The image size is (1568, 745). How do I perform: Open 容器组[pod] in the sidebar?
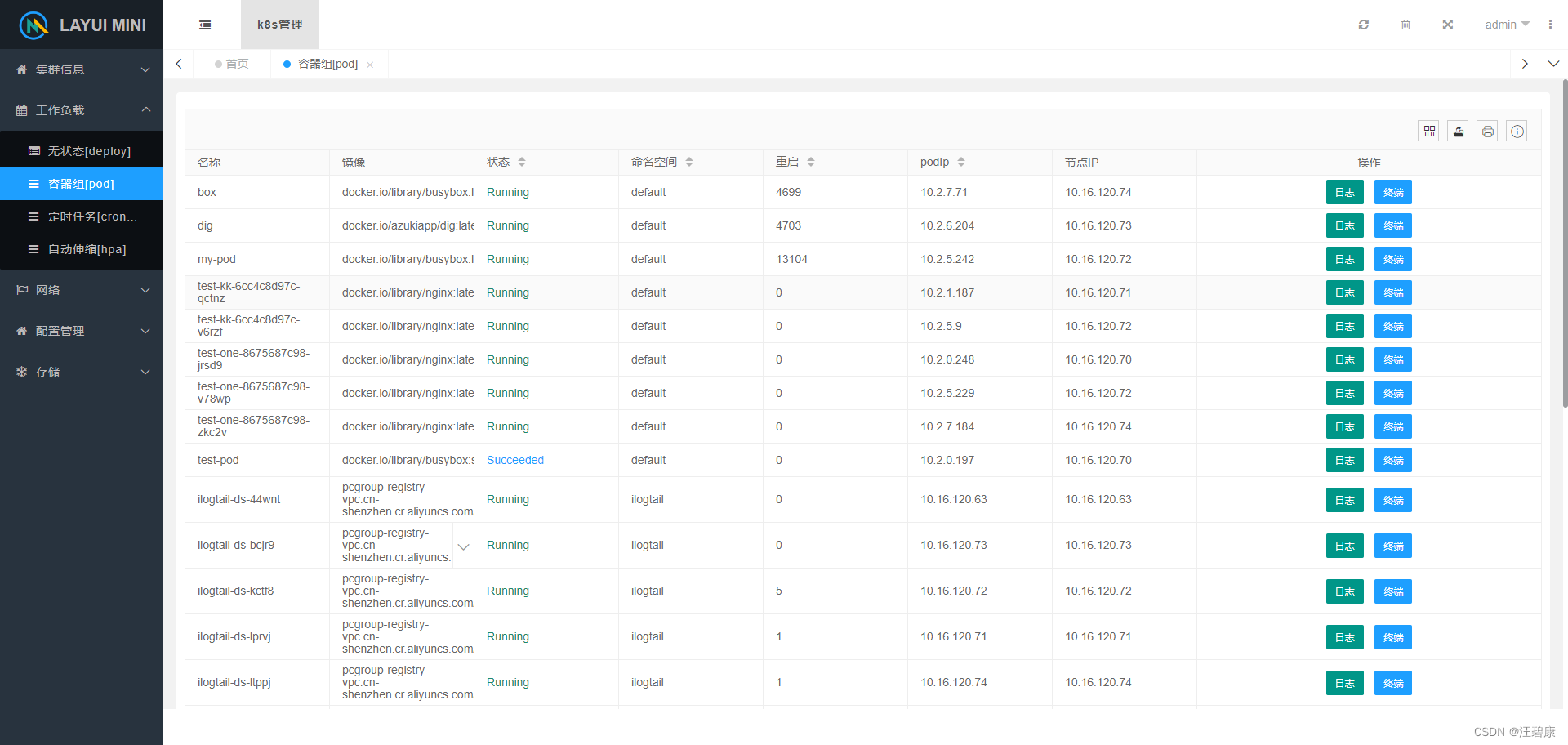82,184
